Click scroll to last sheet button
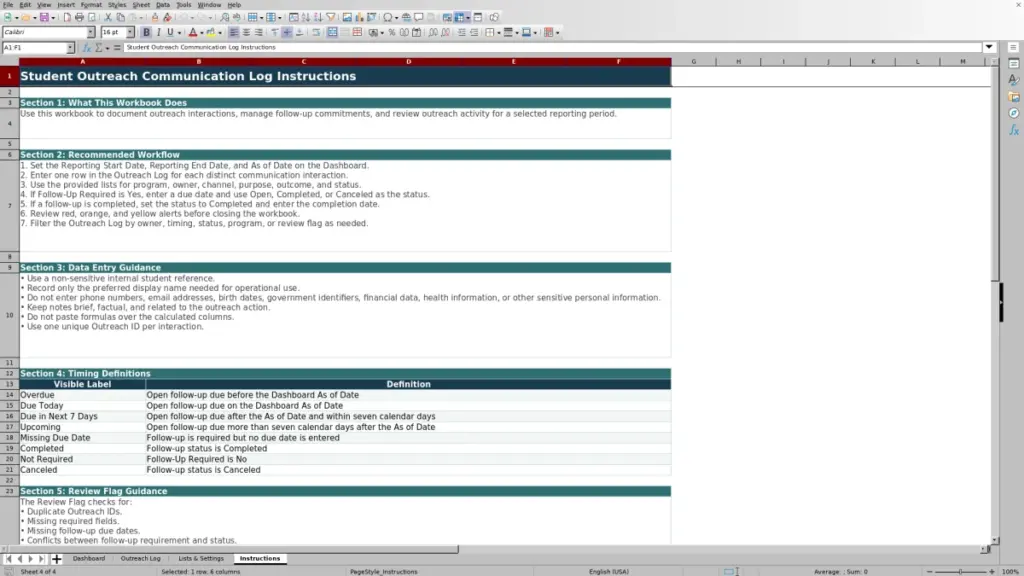This screenshot has width=1024, height=576. tap(41, 558)
